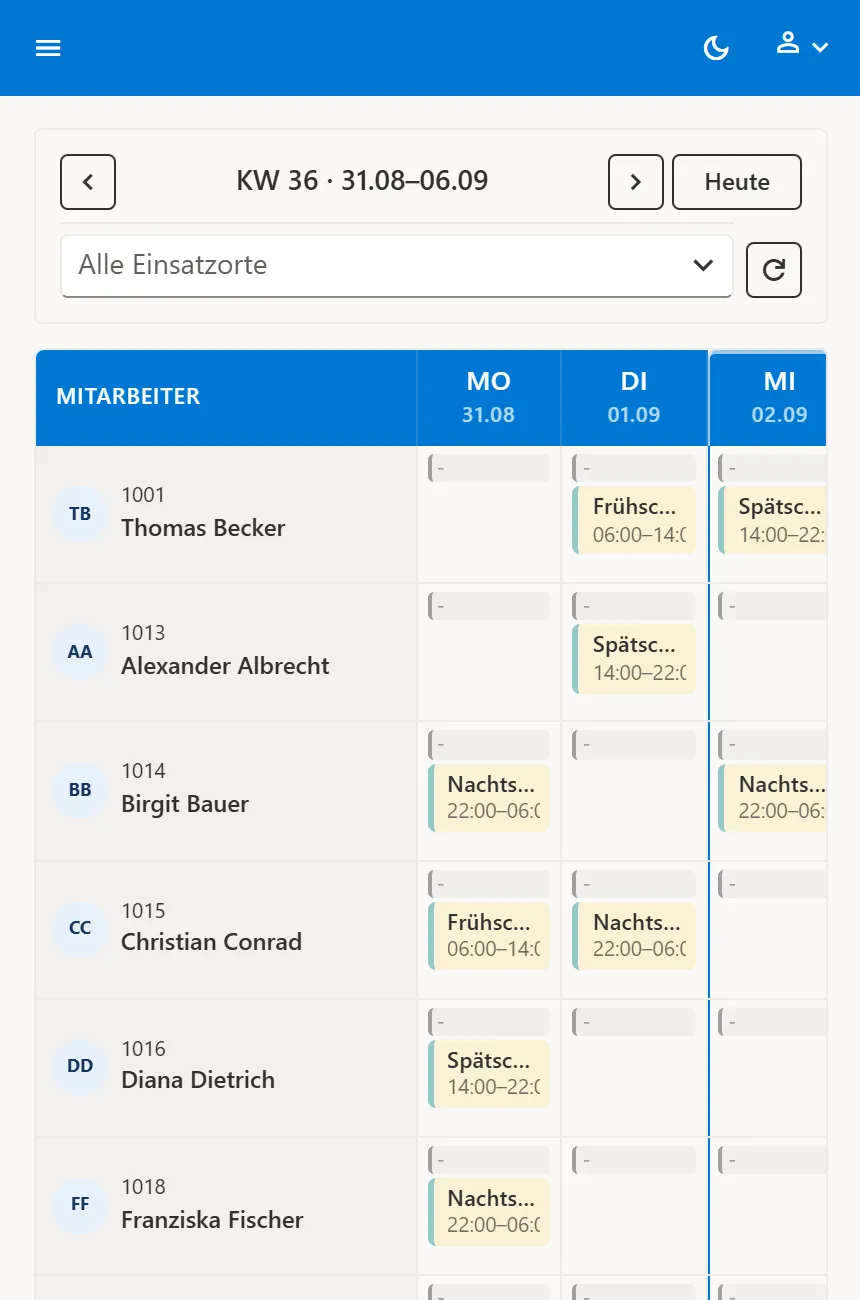This screenshot has height=1300, width=860.
Task: Open Thomas Becker's Tuesday Frühschicht shift
Action: (634, 520)
